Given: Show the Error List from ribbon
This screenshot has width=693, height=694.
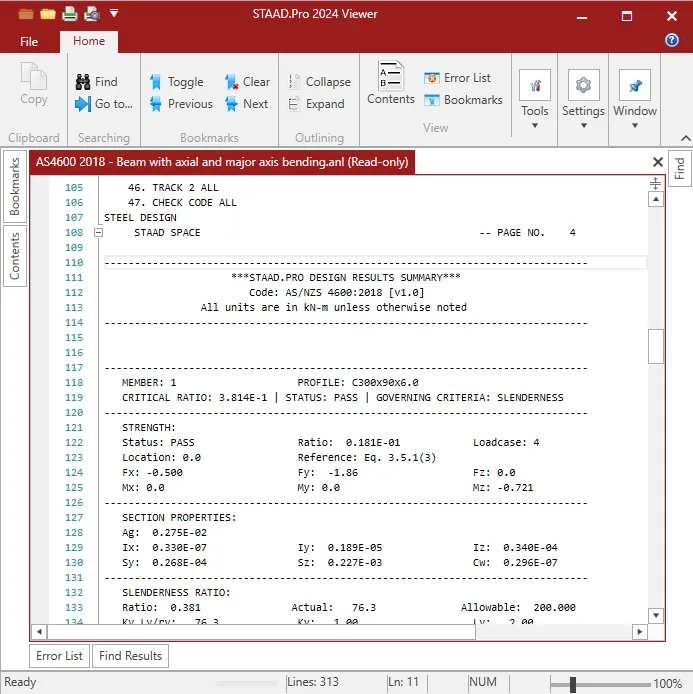Looking at the screenshot, I should (457, 78).
